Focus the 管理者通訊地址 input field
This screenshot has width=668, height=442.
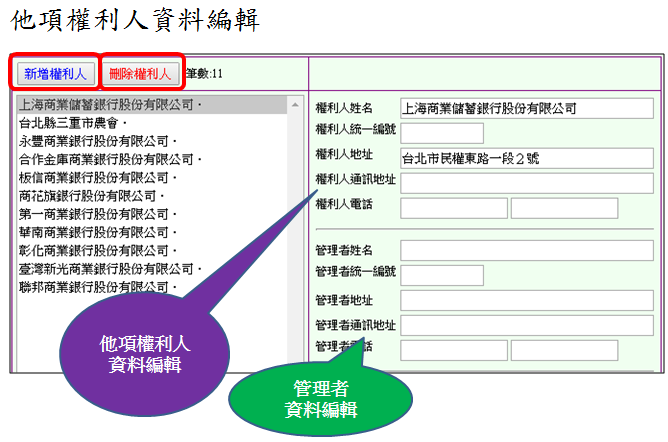527,325
